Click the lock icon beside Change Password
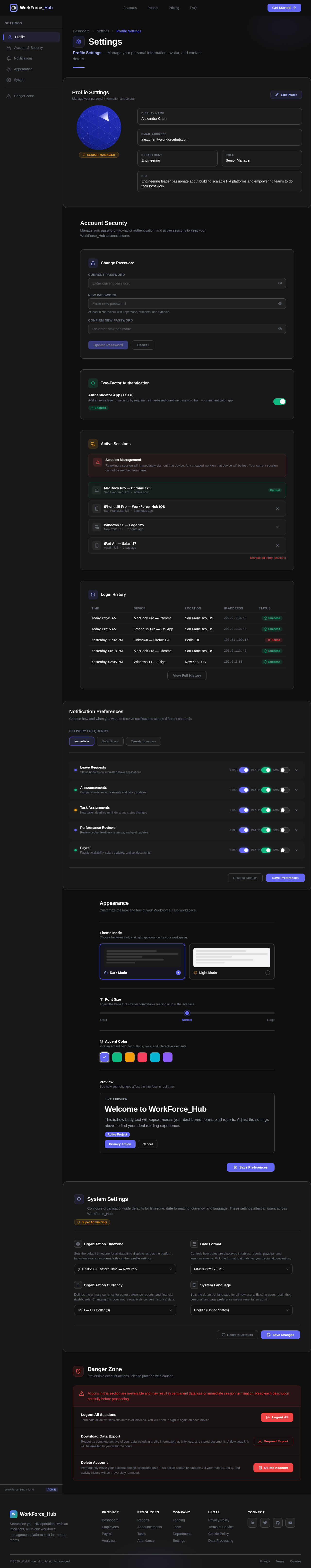 [93, 263]
